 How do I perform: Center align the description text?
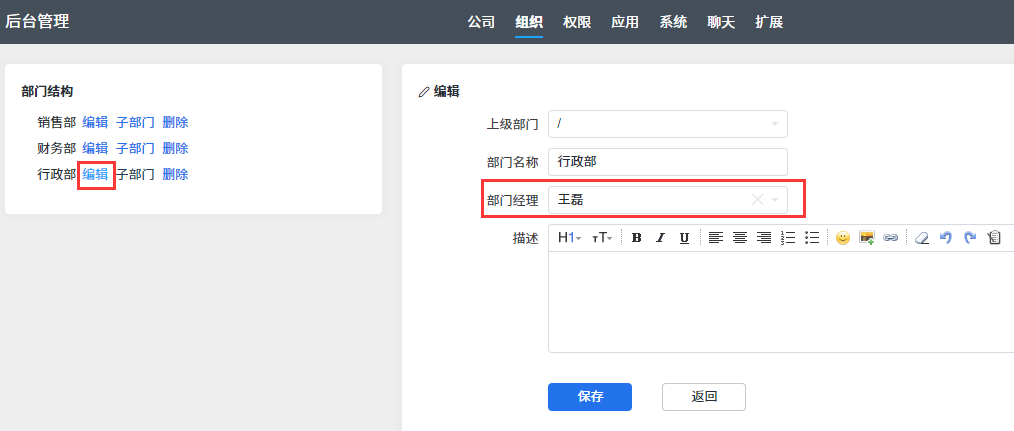pos(740,238)
